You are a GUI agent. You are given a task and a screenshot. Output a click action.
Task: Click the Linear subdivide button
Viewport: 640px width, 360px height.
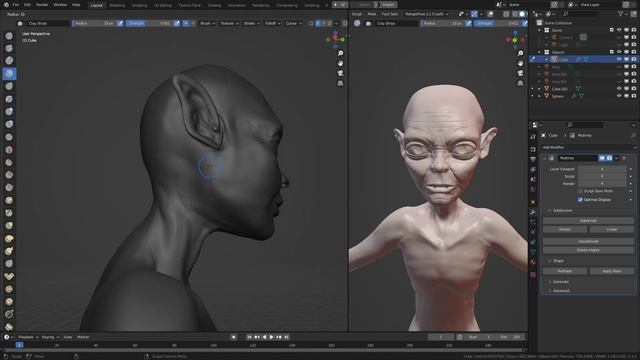pos(611,229)
